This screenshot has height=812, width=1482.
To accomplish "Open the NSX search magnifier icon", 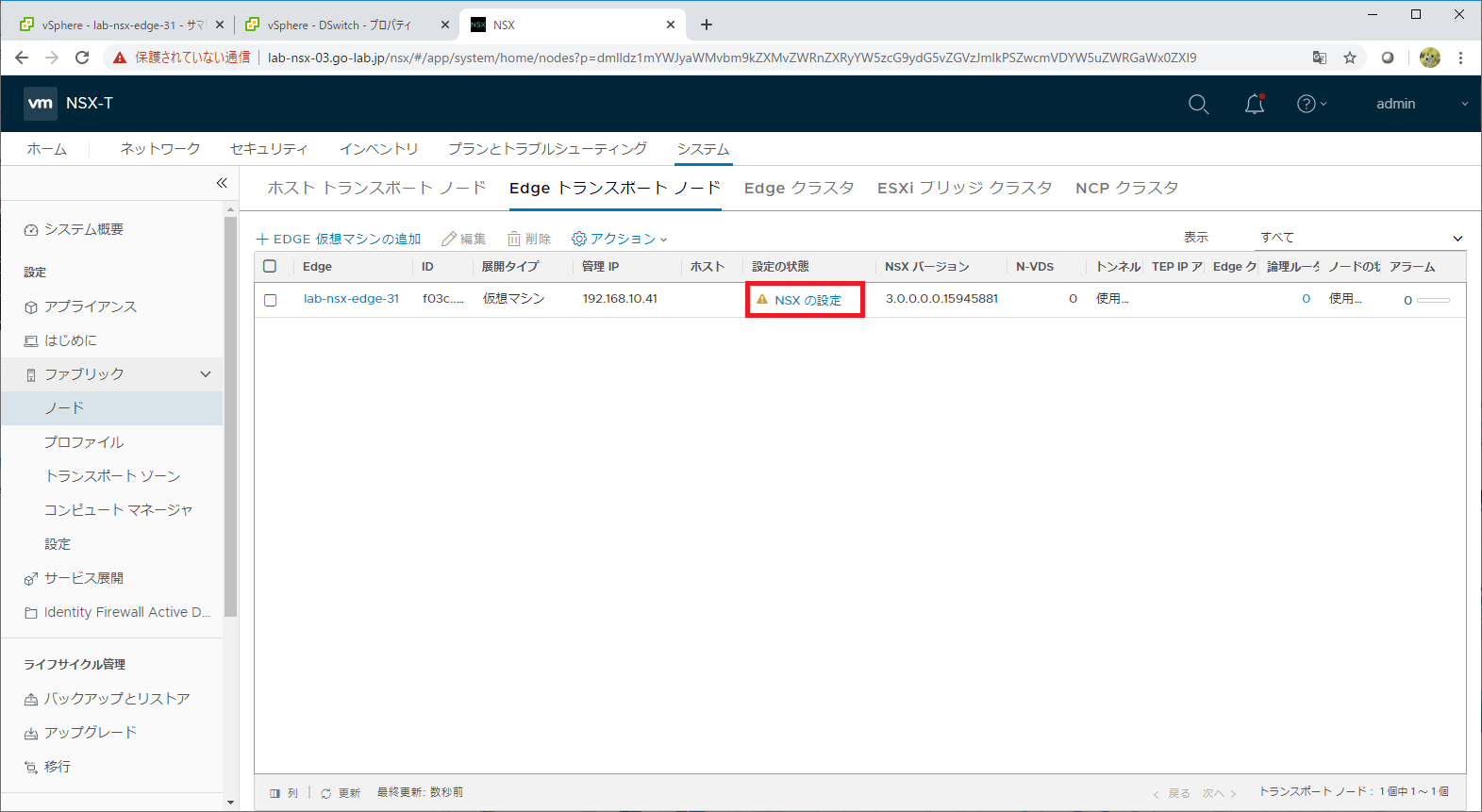I will coord(1198,104).
